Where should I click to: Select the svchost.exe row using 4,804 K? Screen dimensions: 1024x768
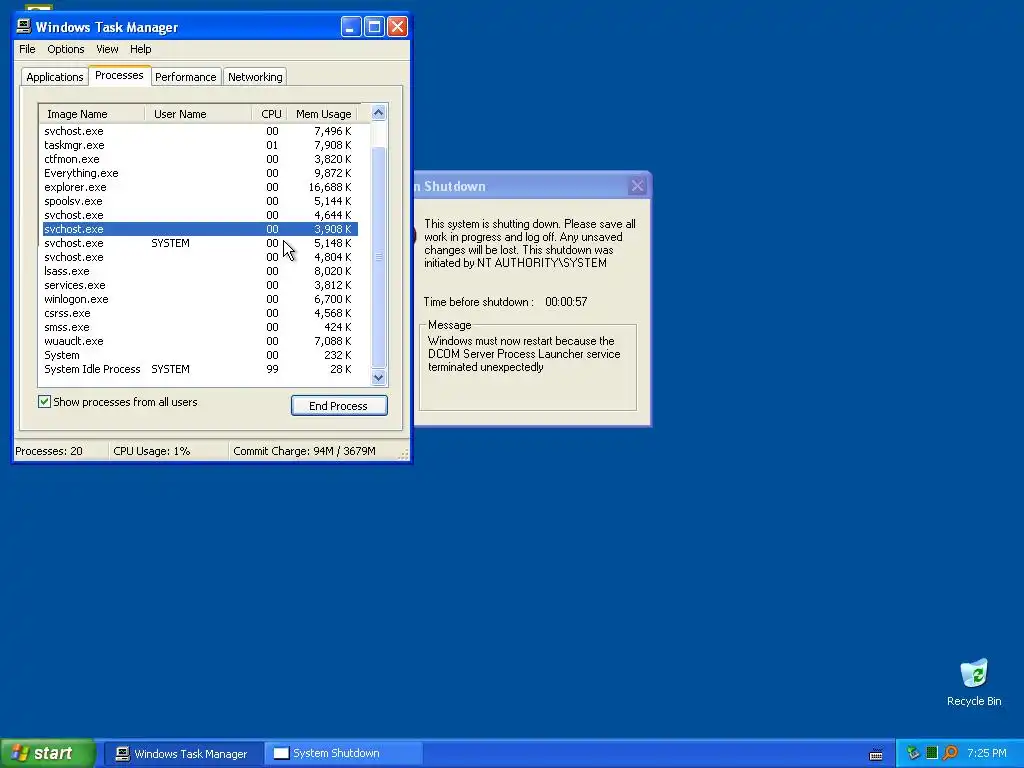(200, 257)
